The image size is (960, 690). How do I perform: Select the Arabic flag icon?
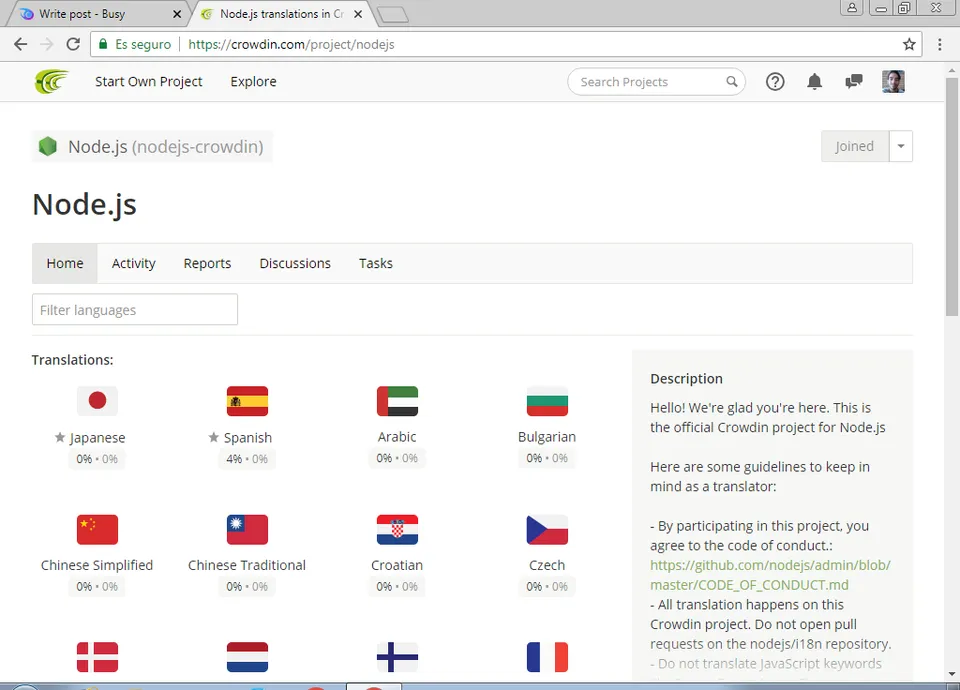[x=397, y=400]
